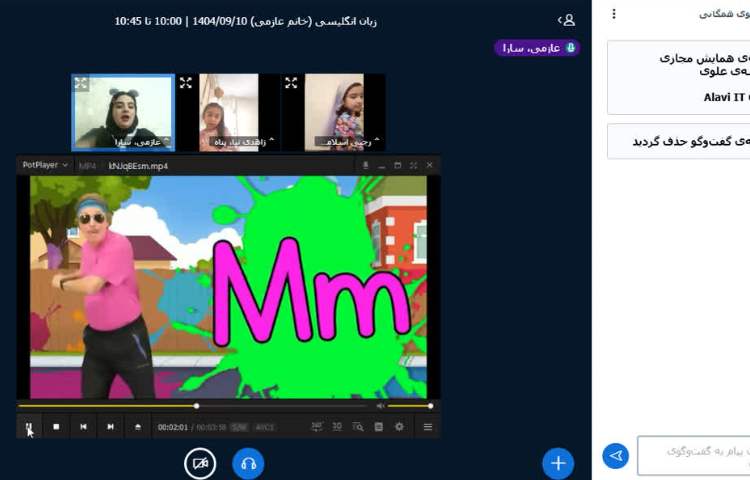Open options caret on teacher's webcam label
Screen dimensions: 750x480
coord(166,141)
